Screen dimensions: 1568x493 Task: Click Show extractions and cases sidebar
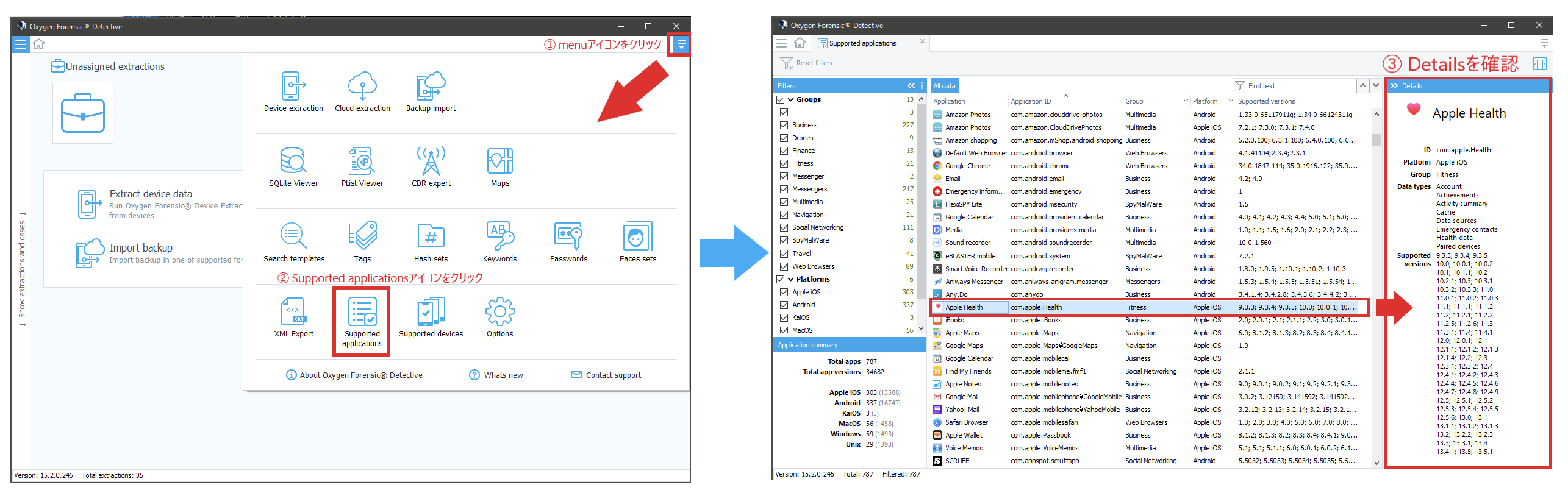coord(22,269)
